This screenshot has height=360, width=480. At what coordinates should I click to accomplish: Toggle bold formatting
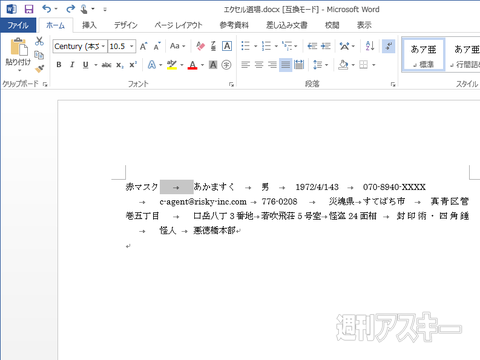tap(59, 65)
